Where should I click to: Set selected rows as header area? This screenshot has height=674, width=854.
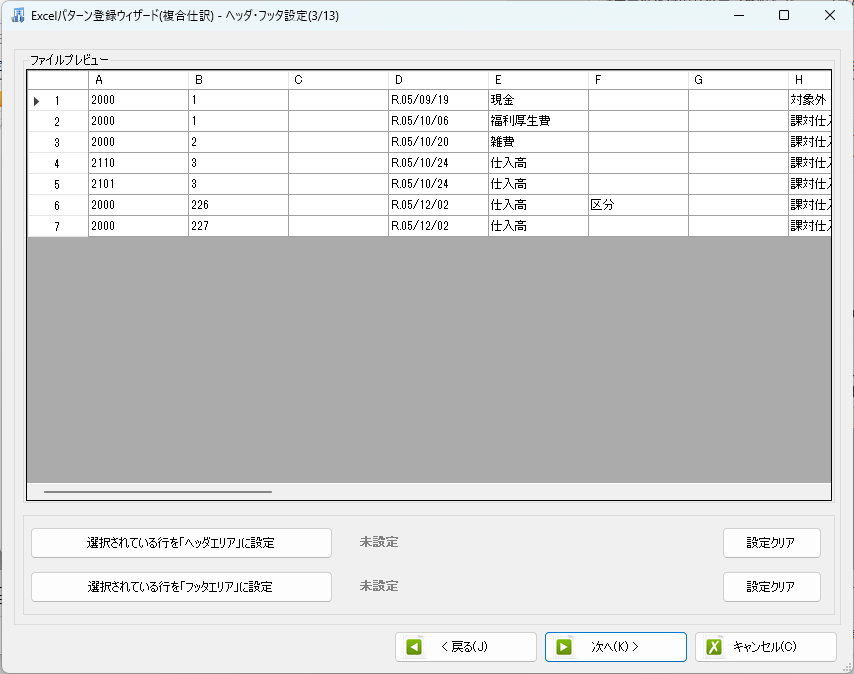(181, 543)
